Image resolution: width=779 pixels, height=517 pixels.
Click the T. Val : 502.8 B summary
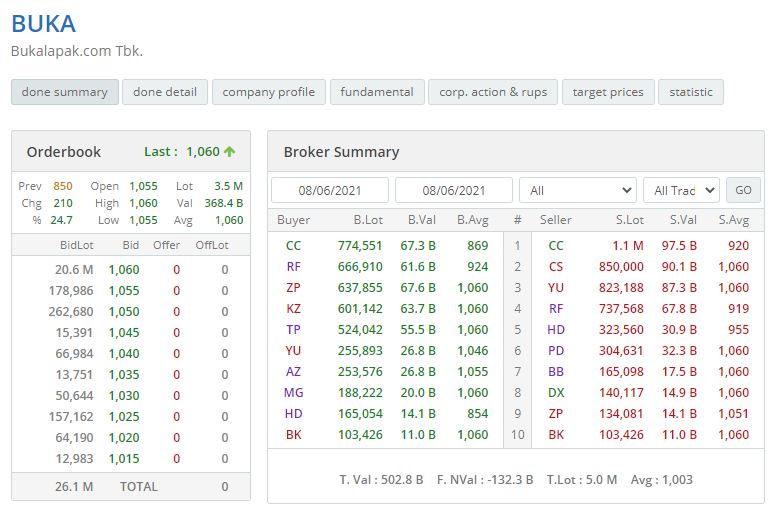coord(382,480)
